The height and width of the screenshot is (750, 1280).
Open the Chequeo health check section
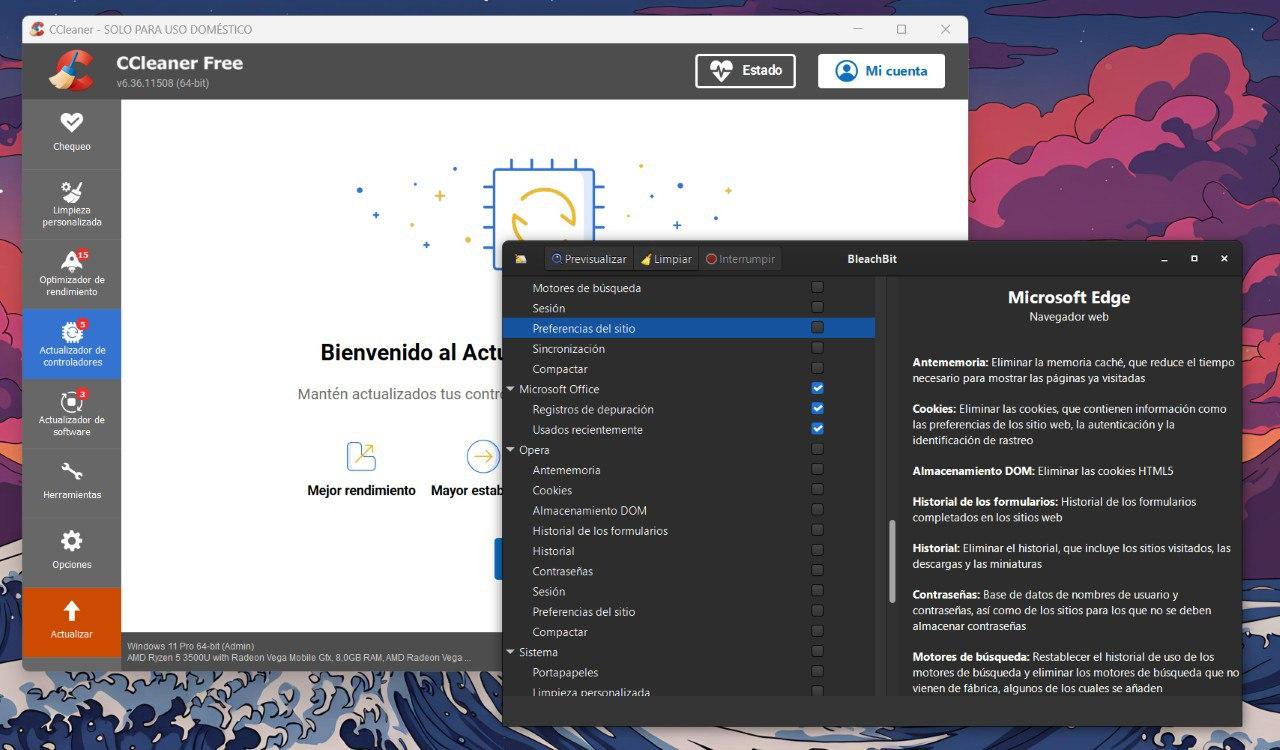[71, 132]
